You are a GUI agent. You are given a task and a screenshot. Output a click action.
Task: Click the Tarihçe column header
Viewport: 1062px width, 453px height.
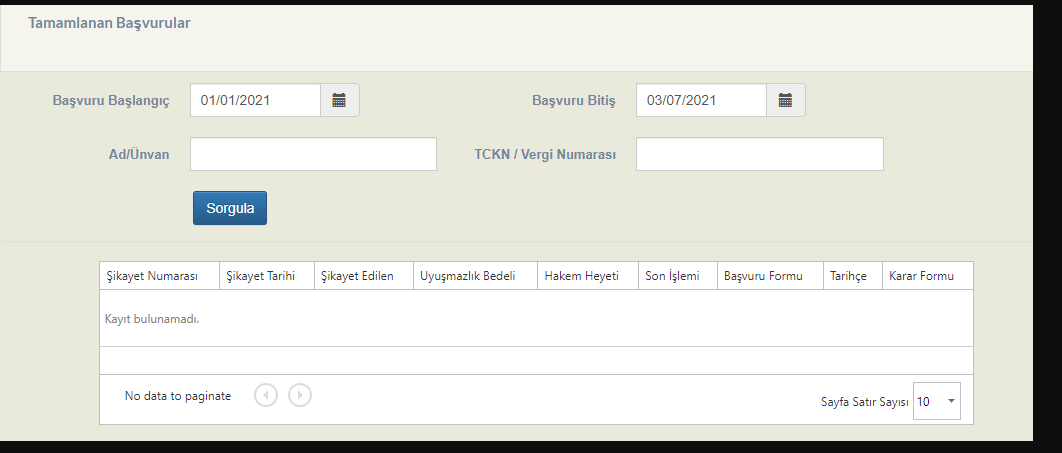853,276
